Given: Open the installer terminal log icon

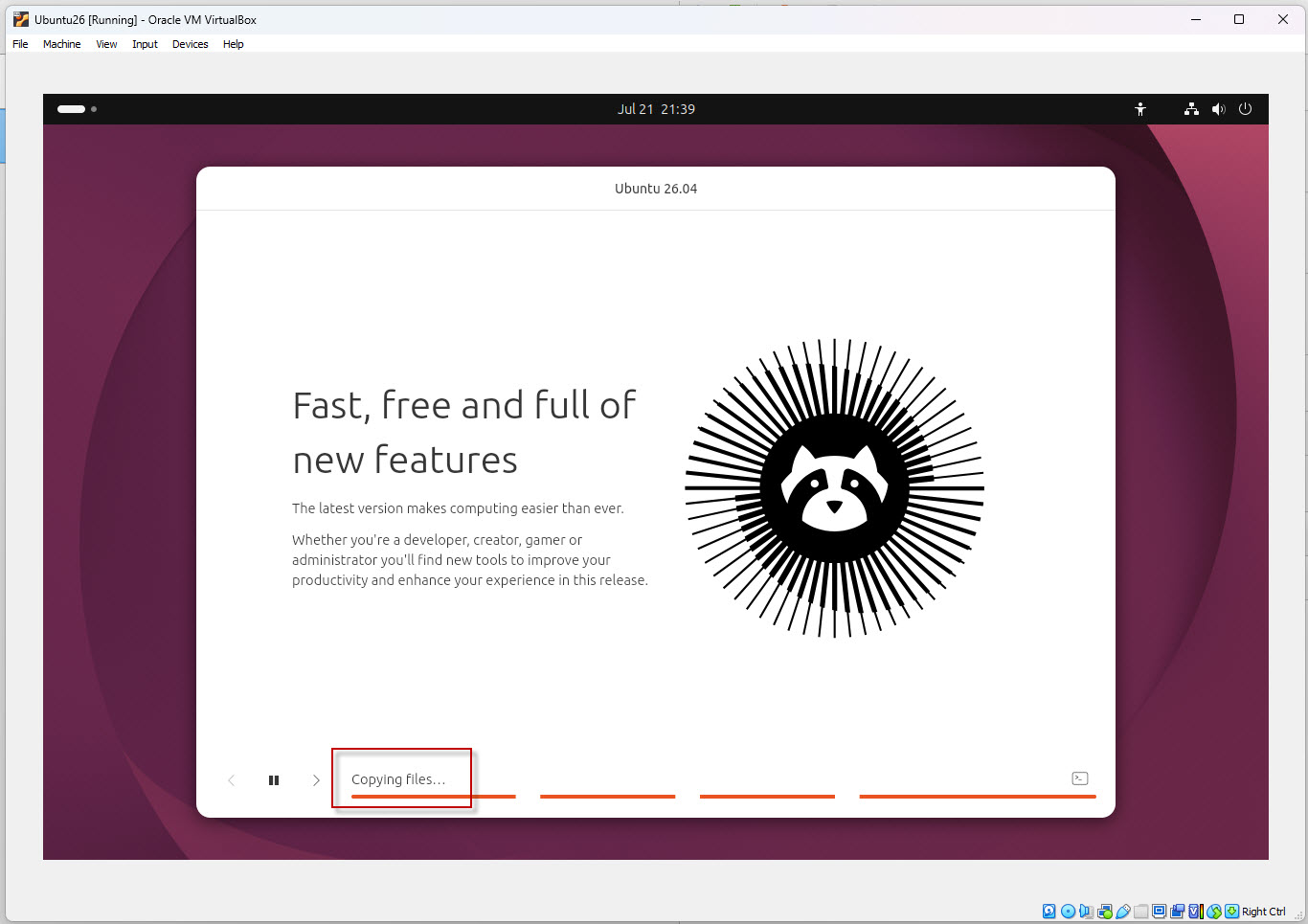Looking at the screenshot, I should pyautogui.click(x=1080, y=778).
